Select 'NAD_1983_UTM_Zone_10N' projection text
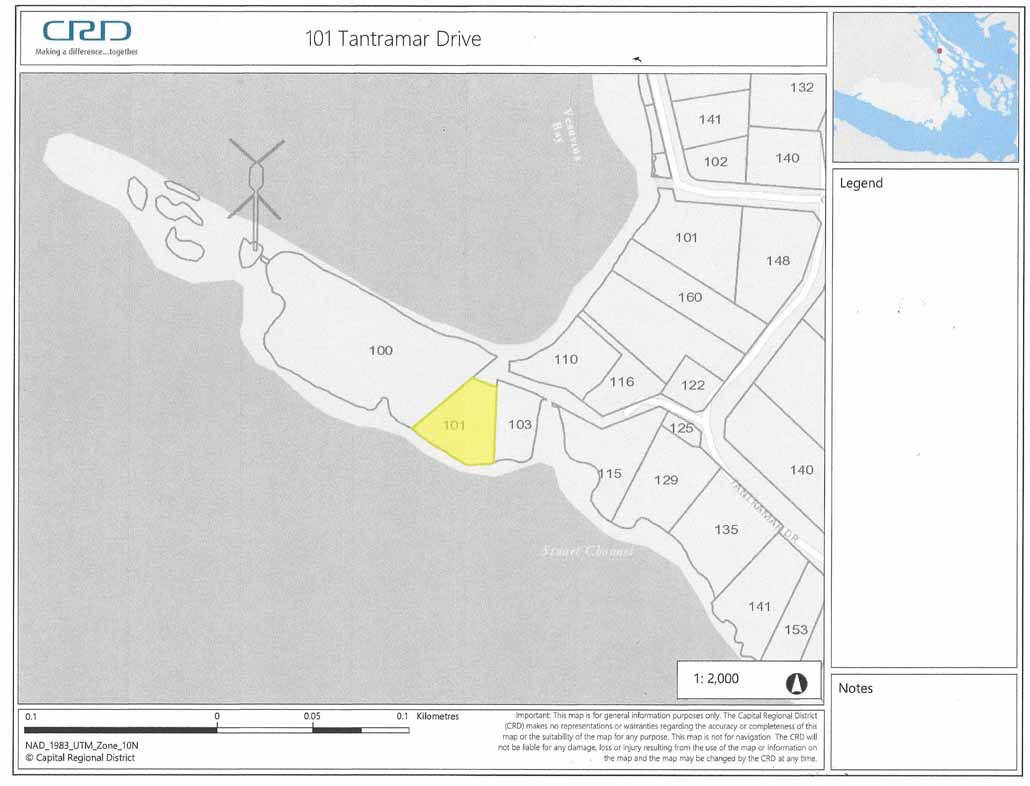The image size is (1030, 786). click(x=81, y=745)
